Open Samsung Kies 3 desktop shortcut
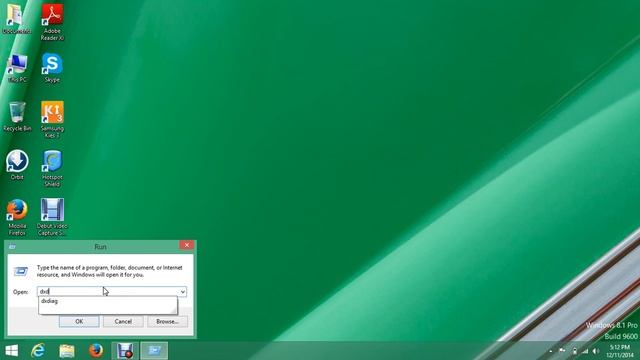 click(52, 119)
